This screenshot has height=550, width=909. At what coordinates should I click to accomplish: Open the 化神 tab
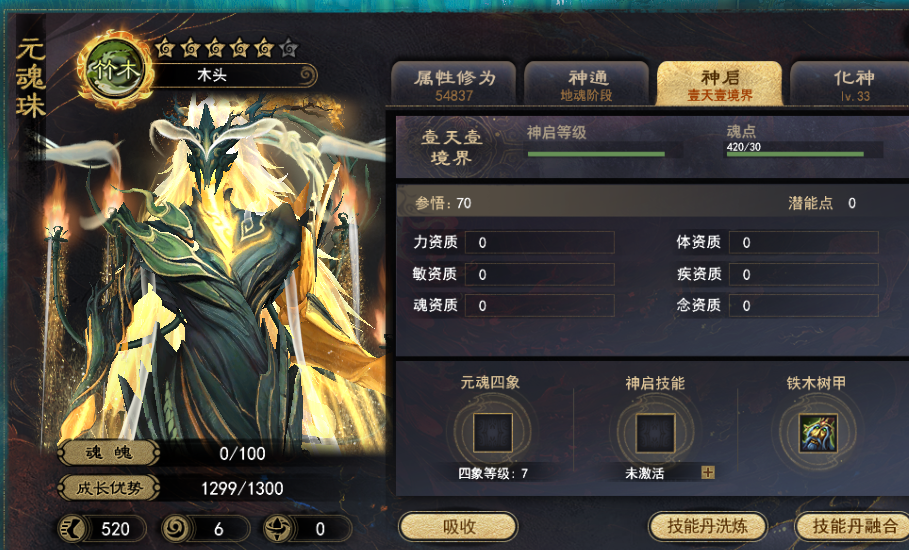pos(852,83)
